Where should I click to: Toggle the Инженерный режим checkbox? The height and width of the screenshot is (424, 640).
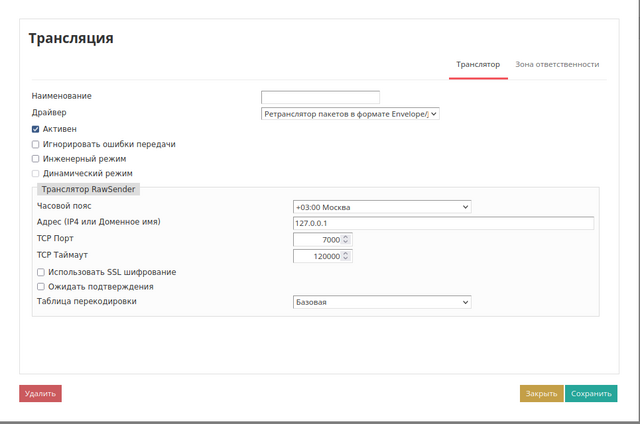point(36,158)
